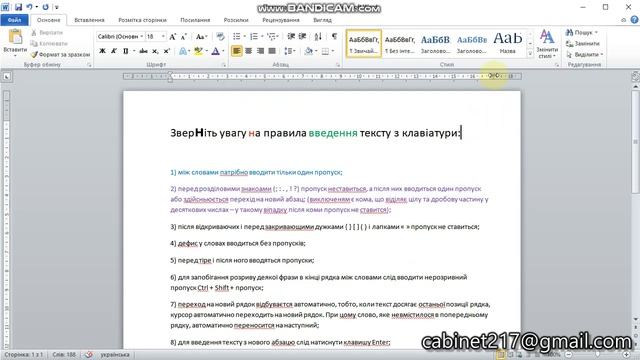Viewport: 640px width, 360px height.
Task: Open the font color dropdown arrow
Action: (x=223, y=51)
